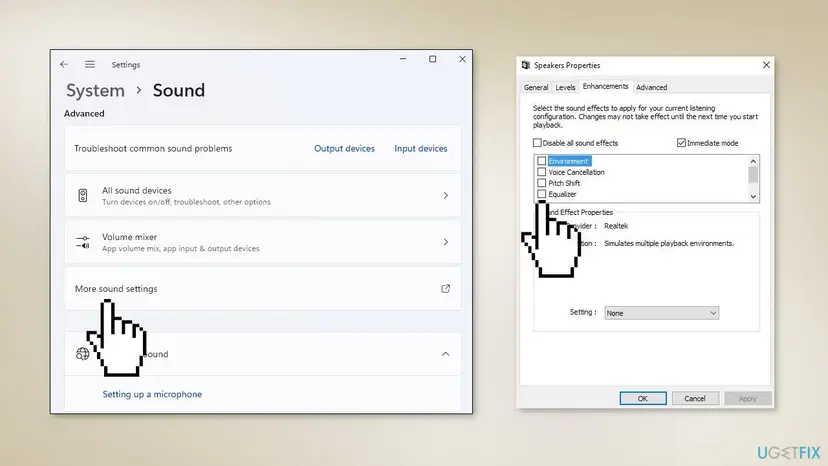Image resolution: width=828 pixels, height=466 pixels.
Task: Click Troubleshoot common sound problems text
Action: click(153, 148)
